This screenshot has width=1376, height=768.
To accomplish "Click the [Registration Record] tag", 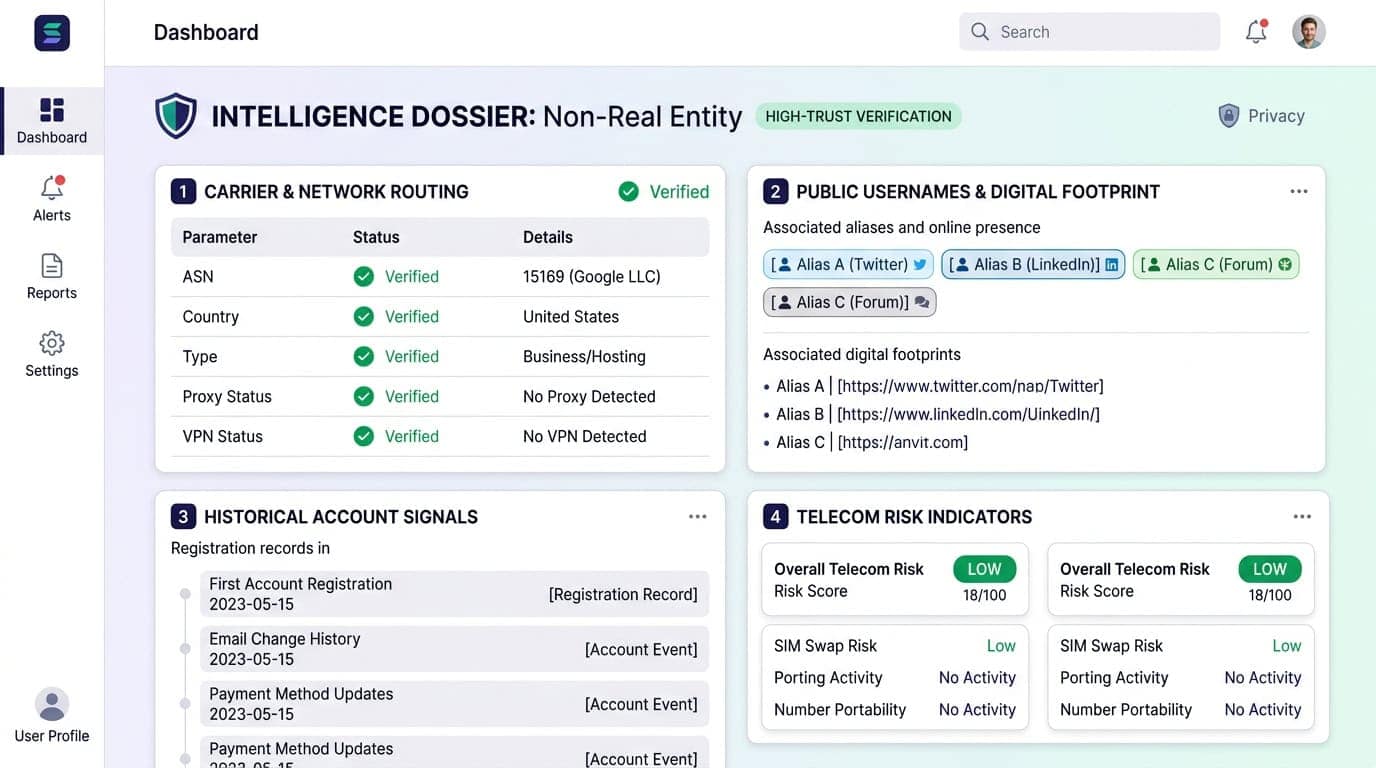I will (x=623, y=594).
